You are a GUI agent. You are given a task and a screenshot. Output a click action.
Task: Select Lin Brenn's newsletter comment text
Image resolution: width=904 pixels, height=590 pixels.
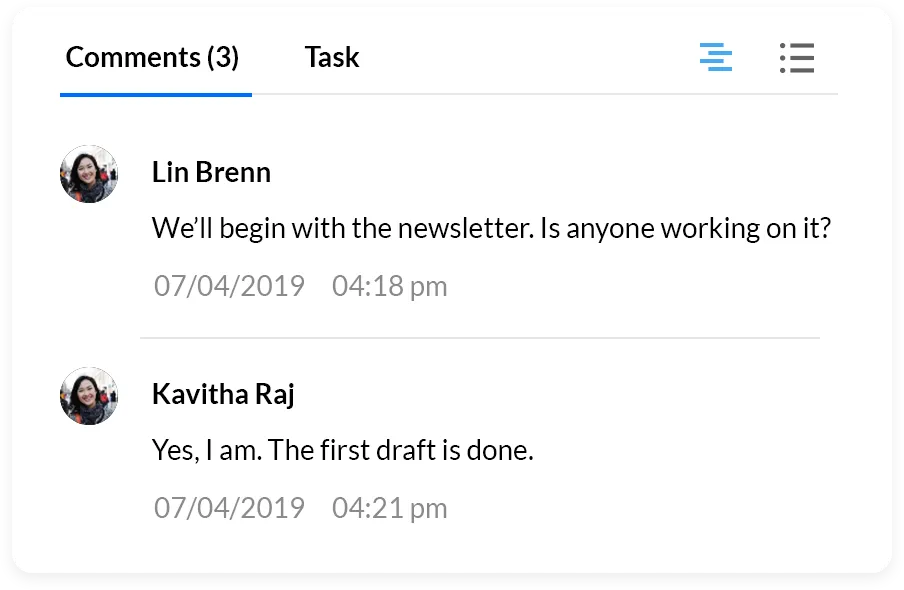(x=491, y=229)
